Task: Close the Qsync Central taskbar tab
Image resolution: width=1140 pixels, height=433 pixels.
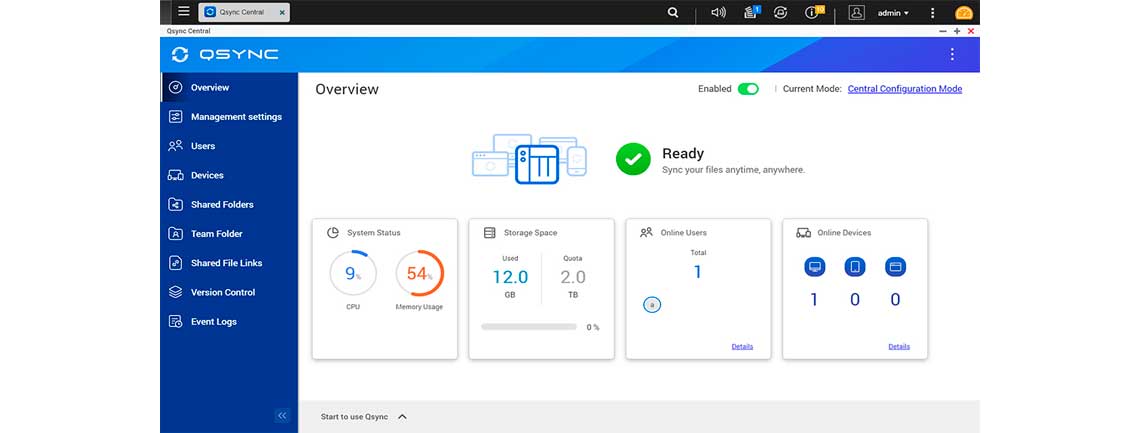Action: coord(282,13)
